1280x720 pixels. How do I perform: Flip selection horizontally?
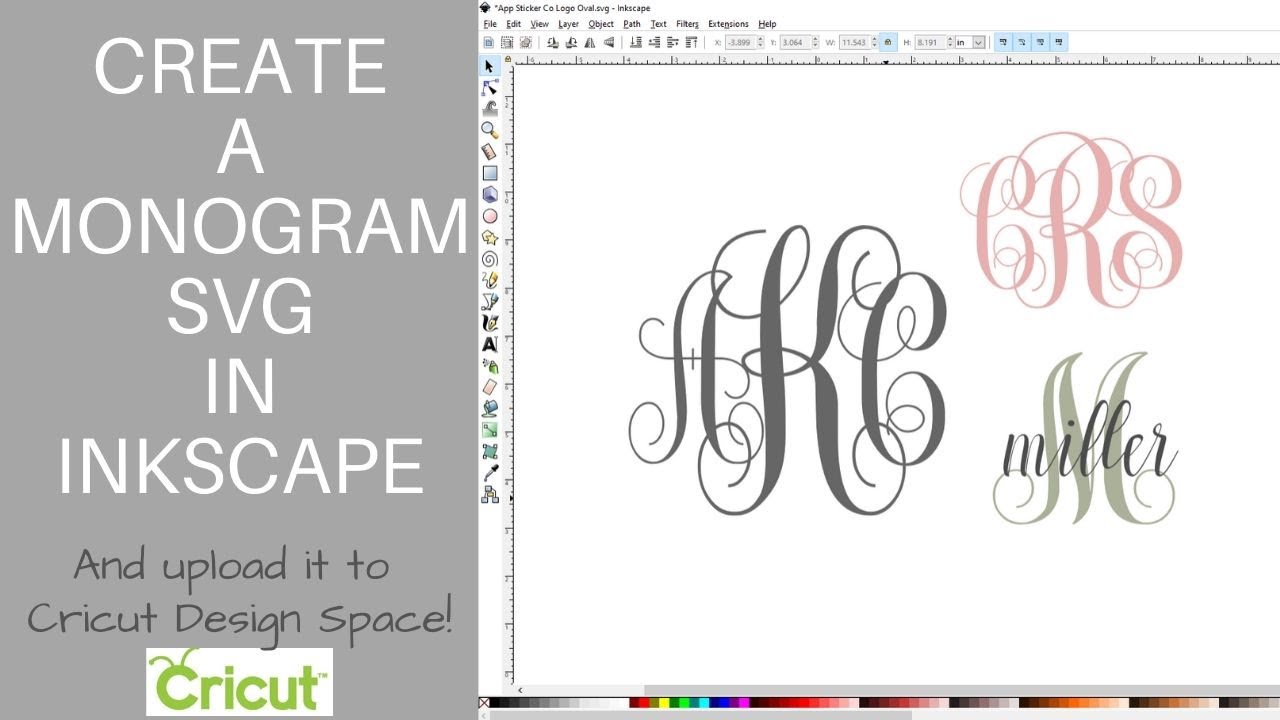tap(590, 42)
